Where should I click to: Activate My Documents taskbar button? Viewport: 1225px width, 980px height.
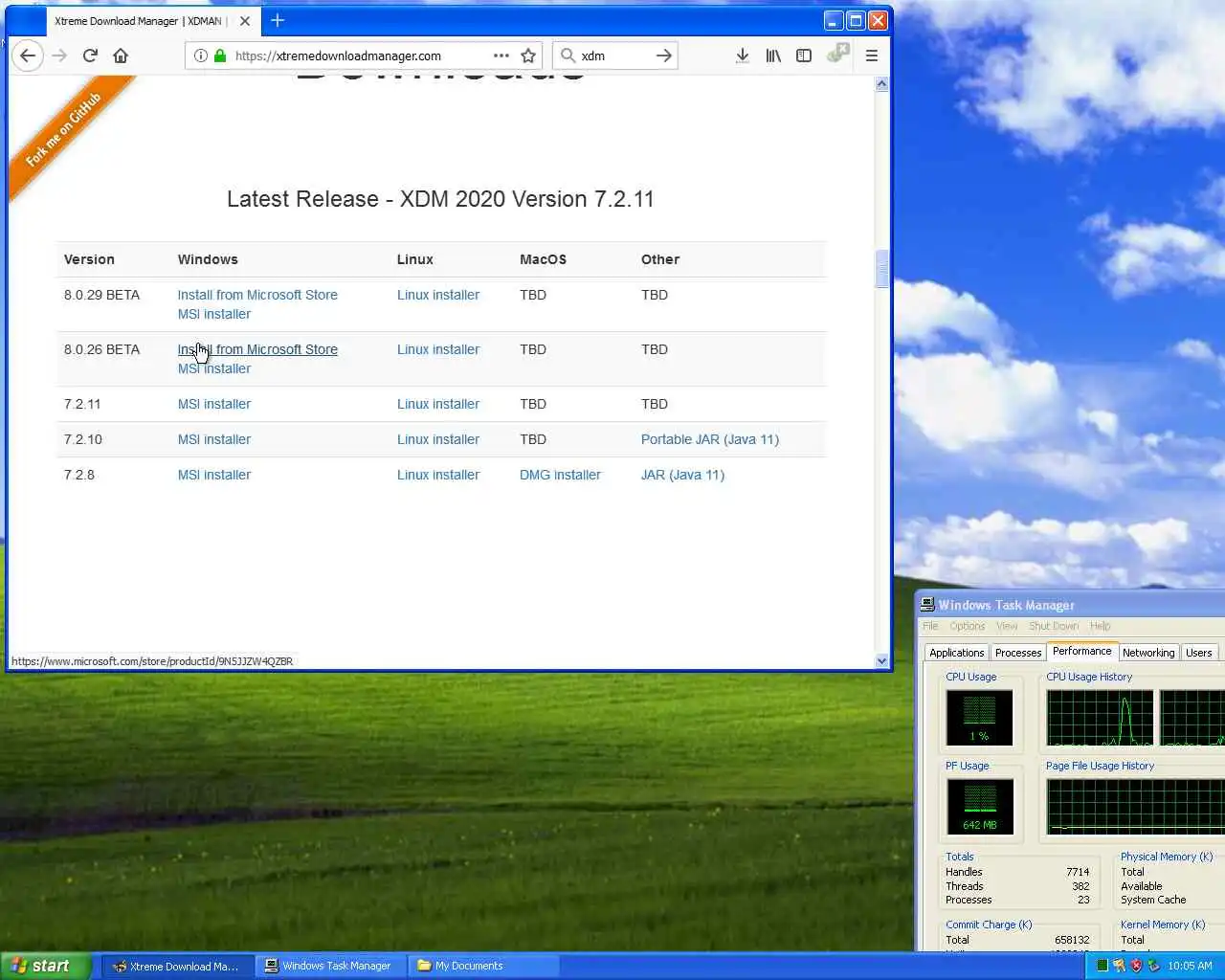(483, 966)
